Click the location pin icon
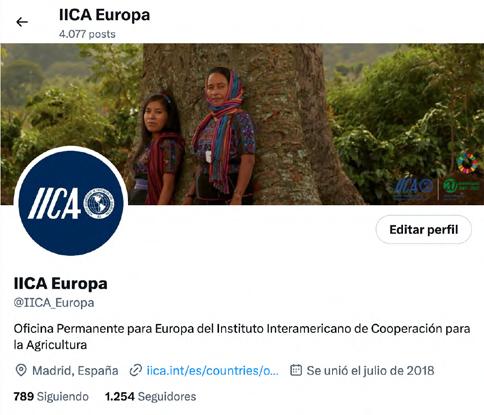This screenshot has width=484, height=415. (21, 370)
